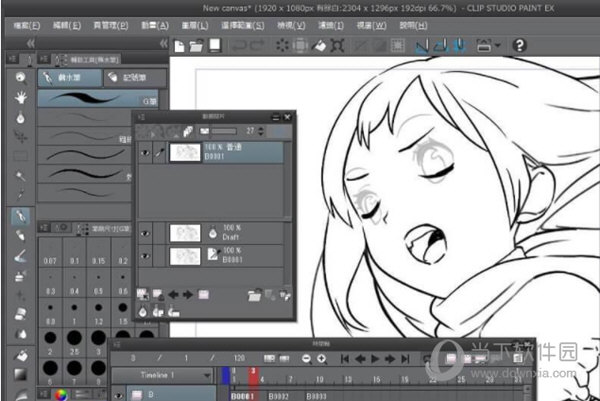The width and height of the screenshot is (600, 401).
Task: Open the canvas display dropdown arrow in toolbar
Action: [x=498, y=46]
